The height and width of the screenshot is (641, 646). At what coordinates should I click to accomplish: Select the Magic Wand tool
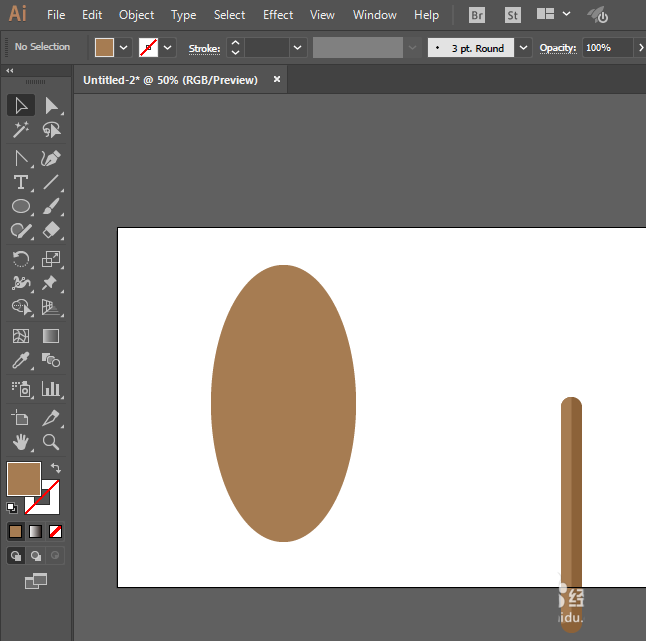coord(20,131)
